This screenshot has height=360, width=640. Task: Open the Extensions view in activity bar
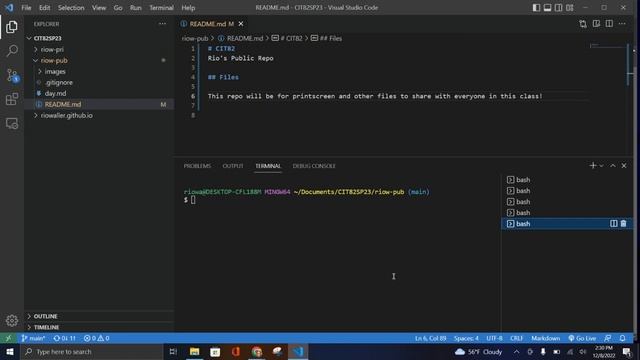pos(12,99)
